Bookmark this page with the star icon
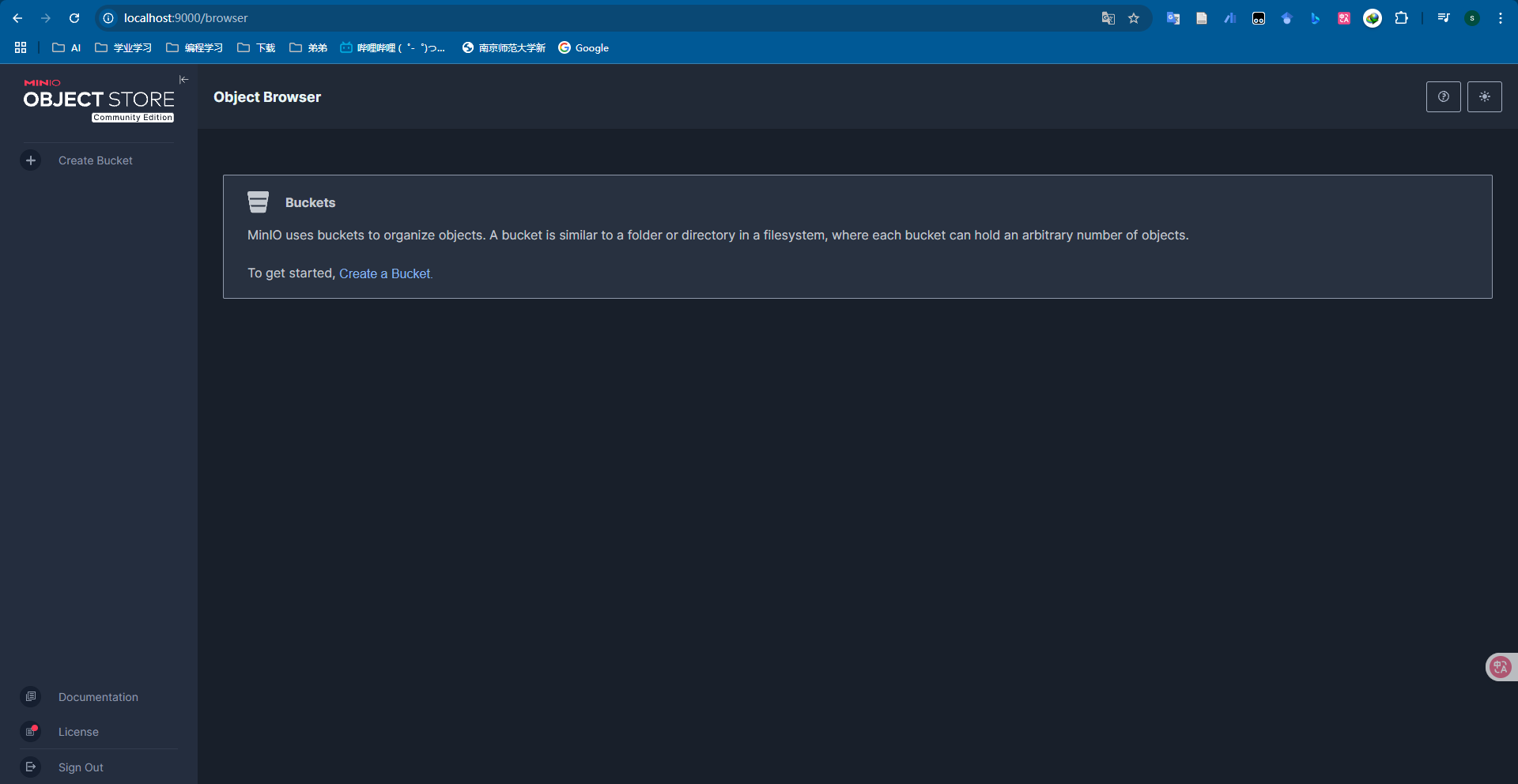Screen dimensions: 1518x784 pos(1134,18)
